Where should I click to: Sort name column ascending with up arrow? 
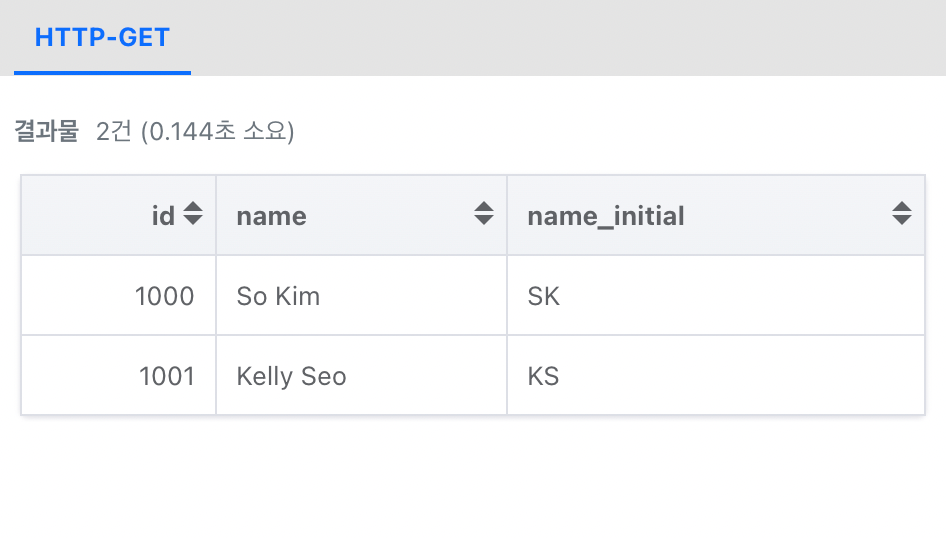point(484,207)
